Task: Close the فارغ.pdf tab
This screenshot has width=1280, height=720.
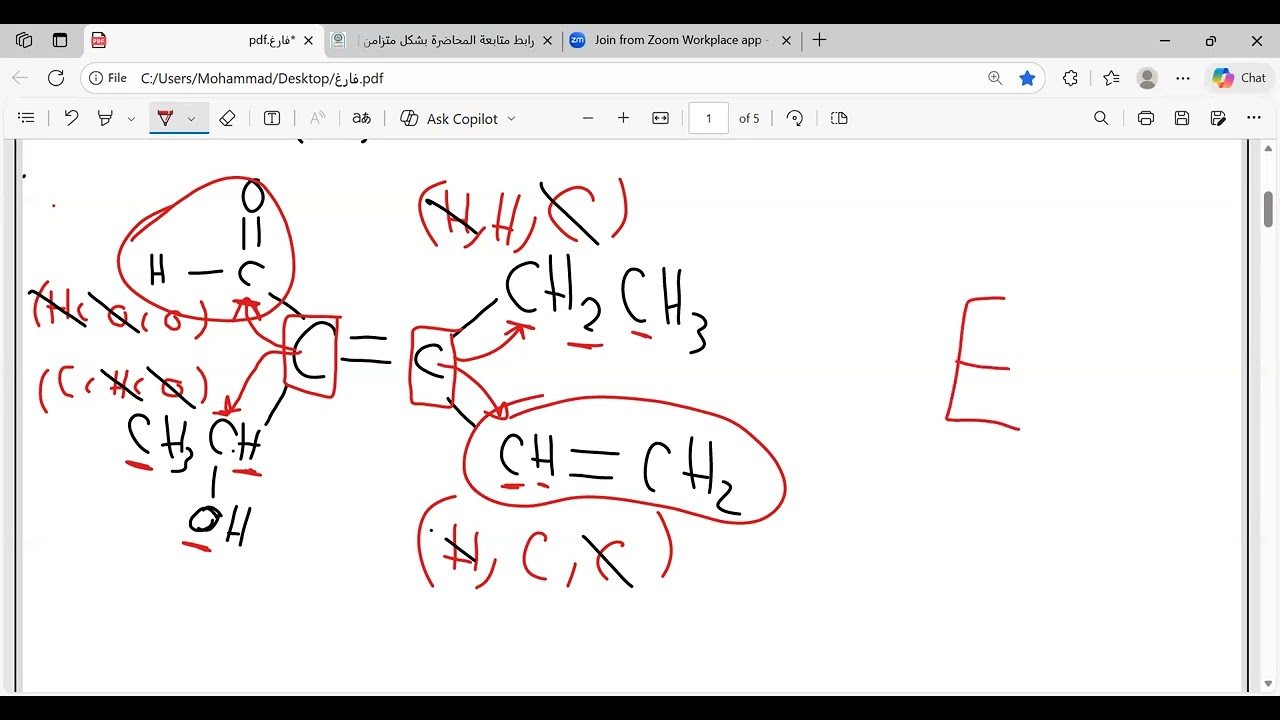Action: [308, 40]
